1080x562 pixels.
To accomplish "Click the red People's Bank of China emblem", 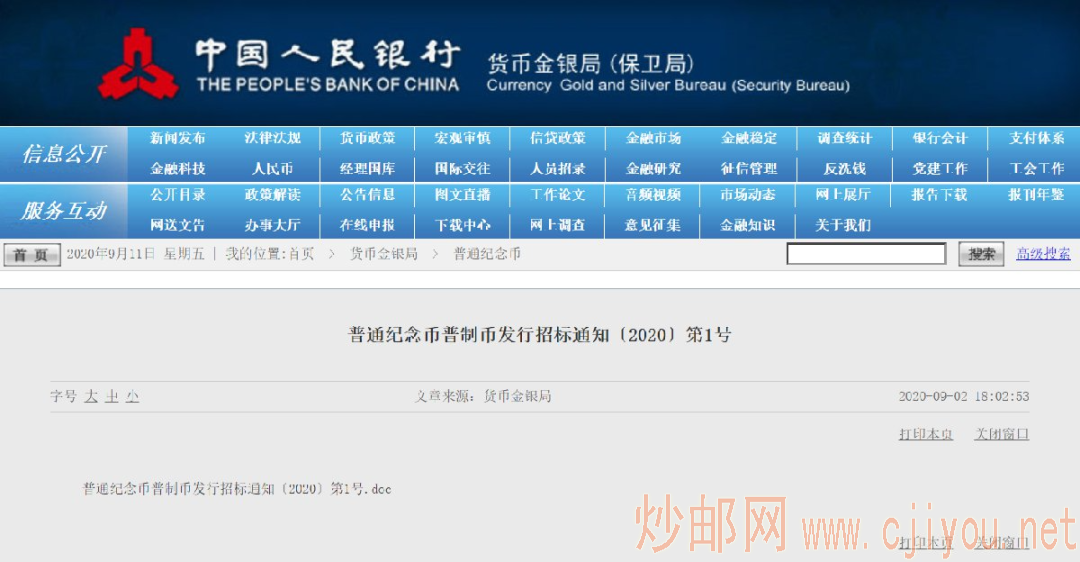I will pos(138,64).
